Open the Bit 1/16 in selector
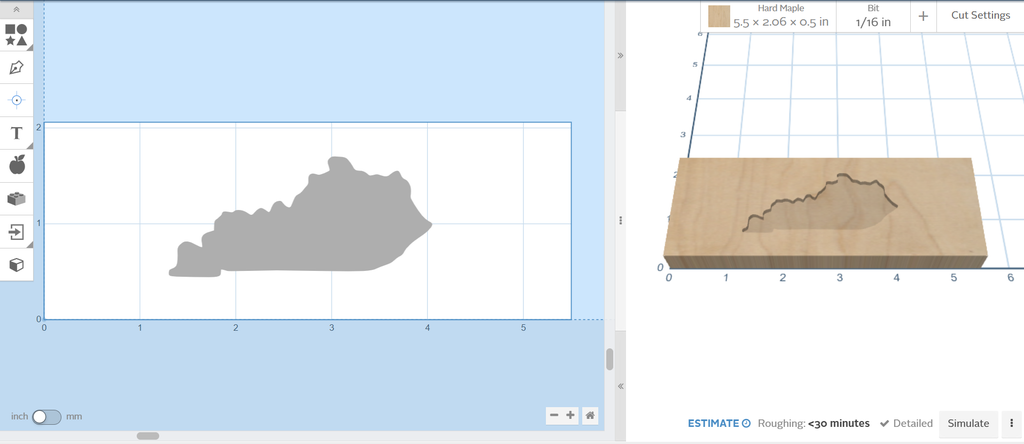The width and height of the screenshot is (1024, 444). tap(872, 16)
